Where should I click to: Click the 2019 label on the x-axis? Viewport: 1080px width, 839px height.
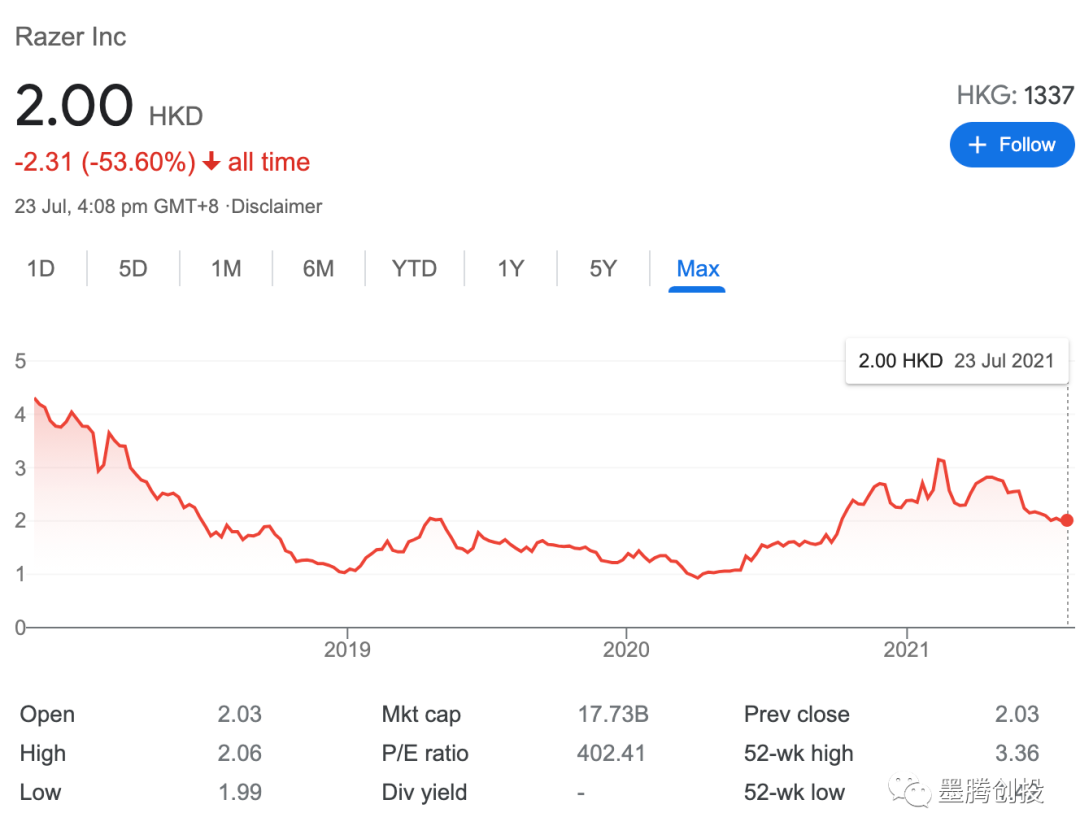[x=347, y=650]
